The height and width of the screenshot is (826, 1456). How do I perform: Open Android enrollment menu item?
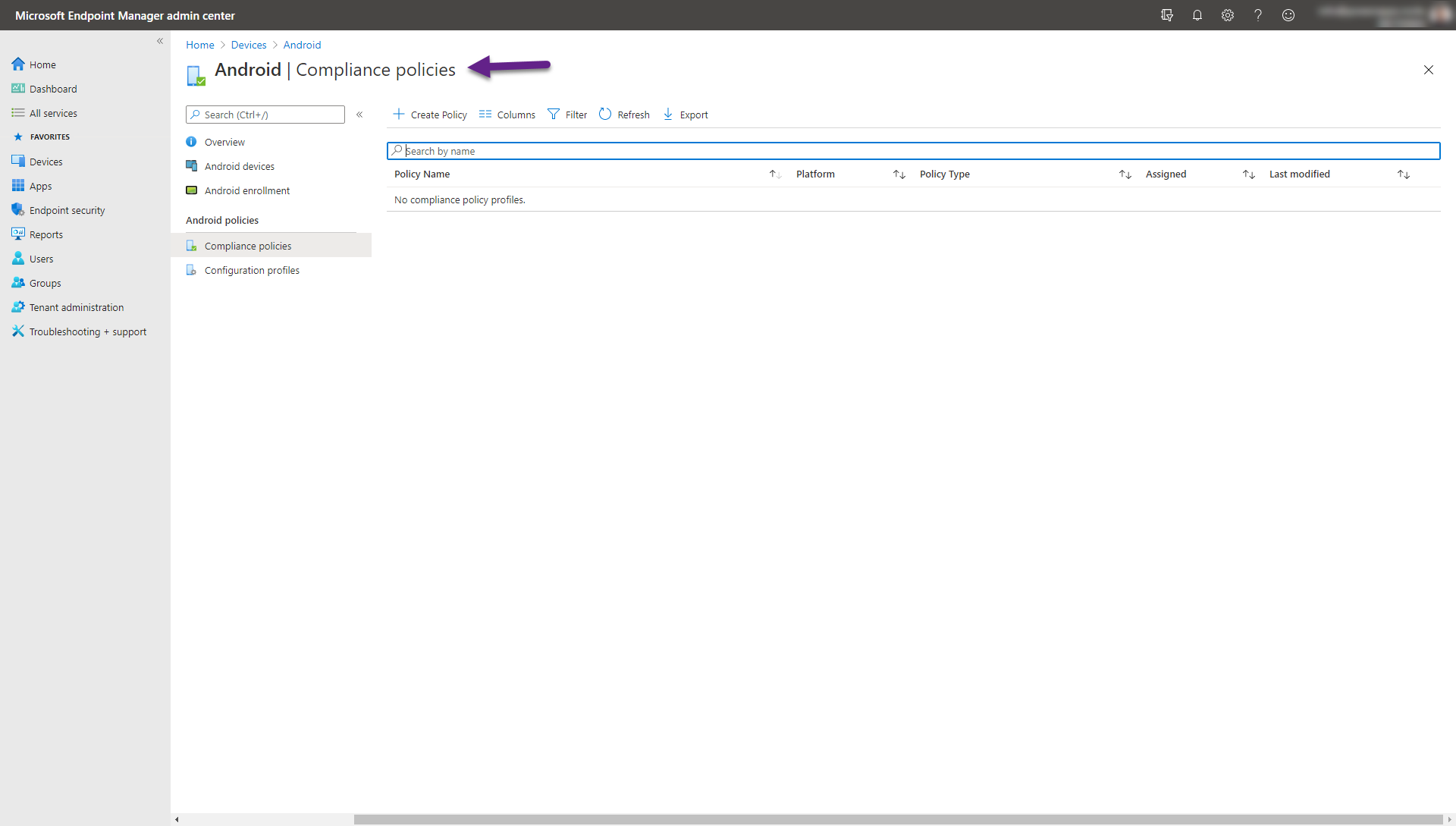(271, 190)
